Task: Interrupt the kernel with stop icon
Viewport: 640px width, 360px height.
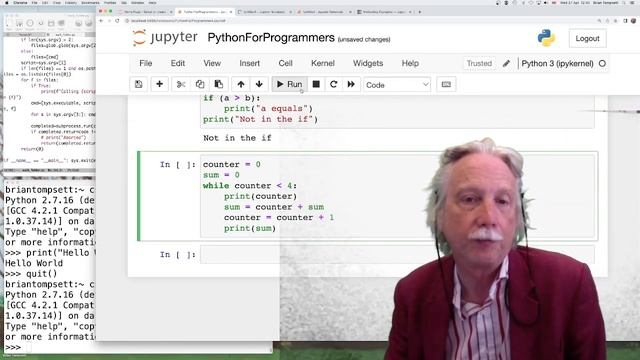Action: pos(316,84)
